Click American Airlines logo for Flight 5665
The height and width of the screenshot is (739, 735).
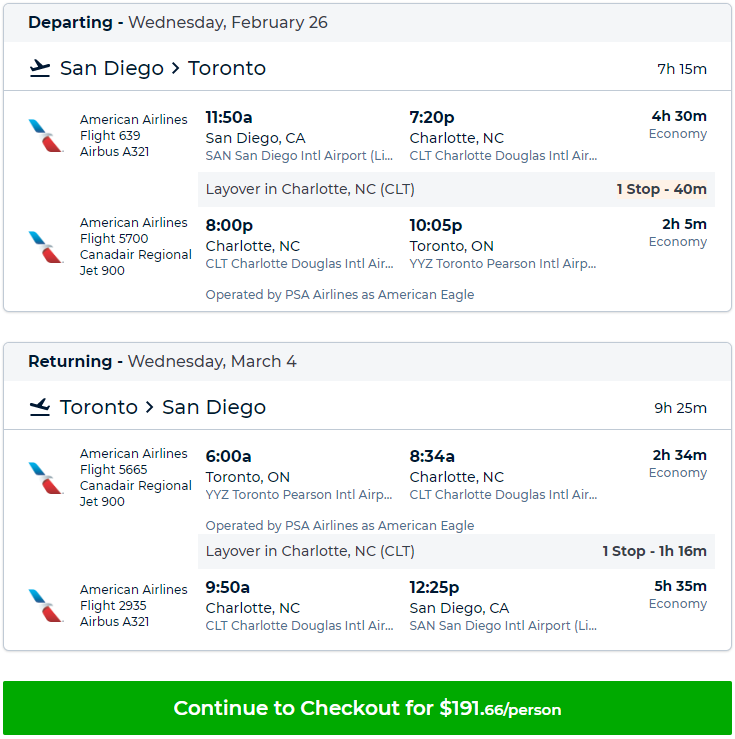point(46,478)
